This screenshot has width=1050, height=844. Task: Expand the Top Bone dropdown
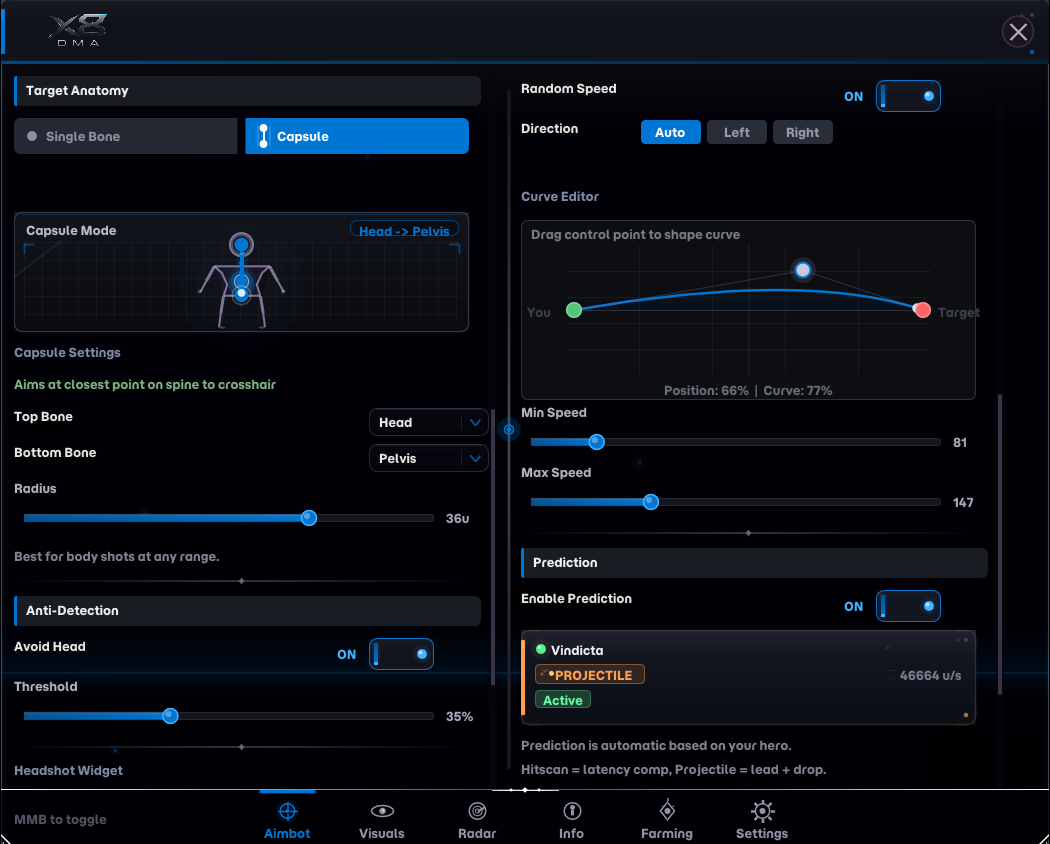click(x=428, y=422)
